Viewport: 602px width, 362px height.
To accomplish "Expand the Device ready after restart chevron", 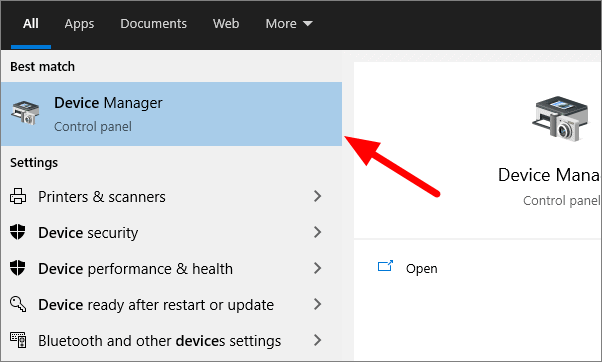I will point(318,304).
